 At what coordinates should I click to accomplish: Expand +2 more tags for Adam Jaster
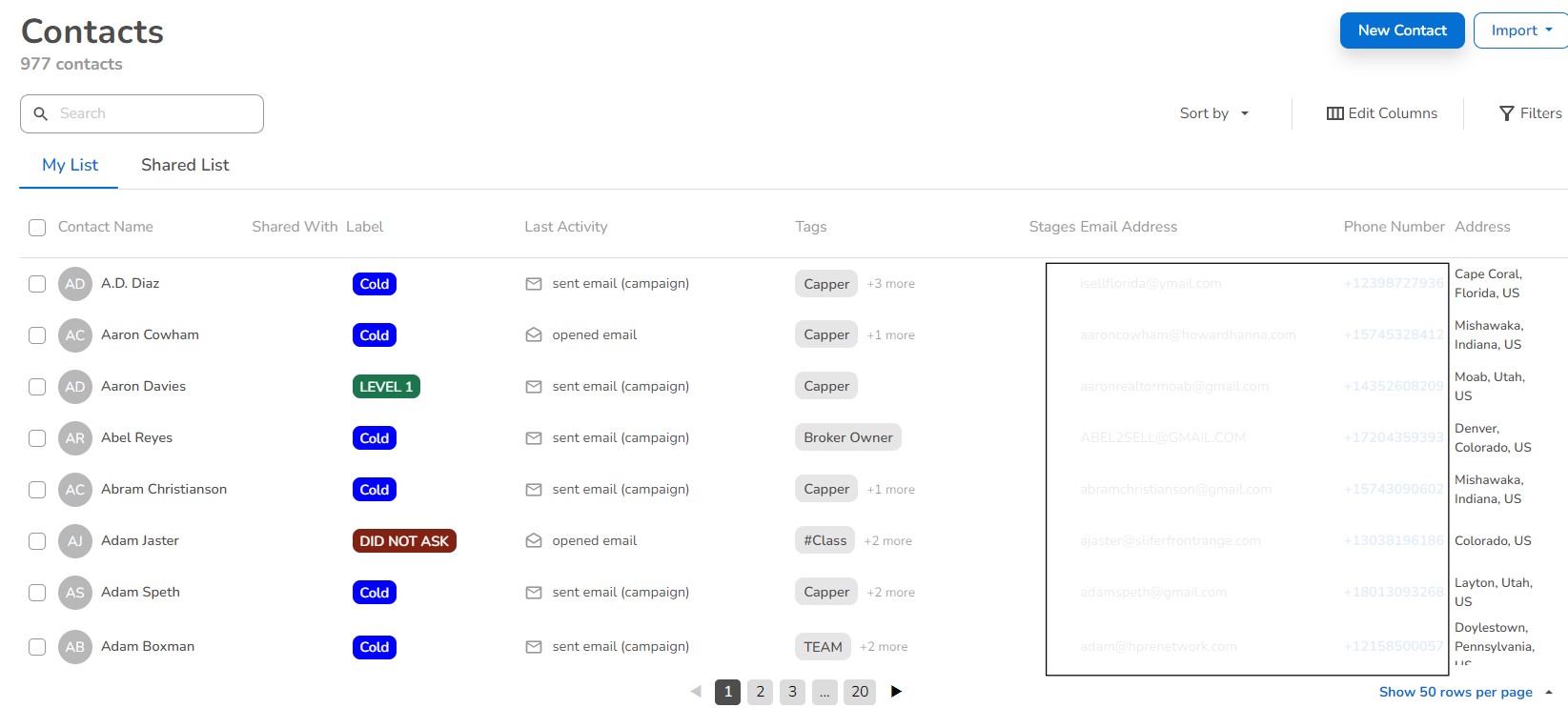[x=887, y=541]
